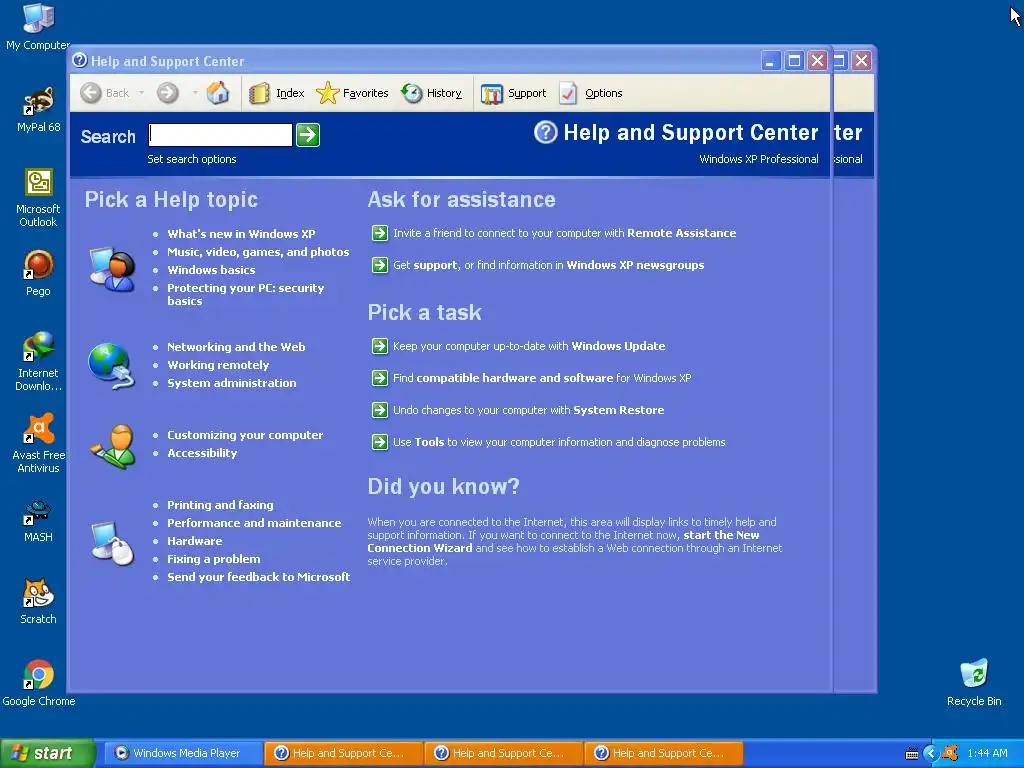The height and width of the screenshot is (768, 1024).
Task: Go back using the Back arrow button
Action: pos(104,93)
